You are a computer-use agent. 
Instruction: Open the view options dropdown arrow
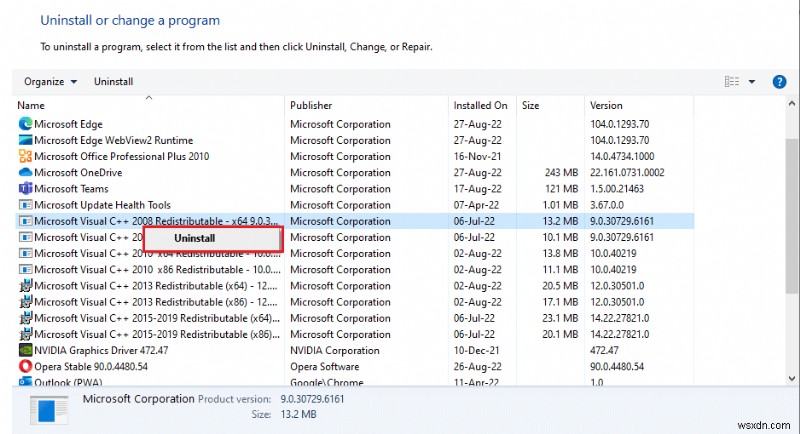point(752,82)
